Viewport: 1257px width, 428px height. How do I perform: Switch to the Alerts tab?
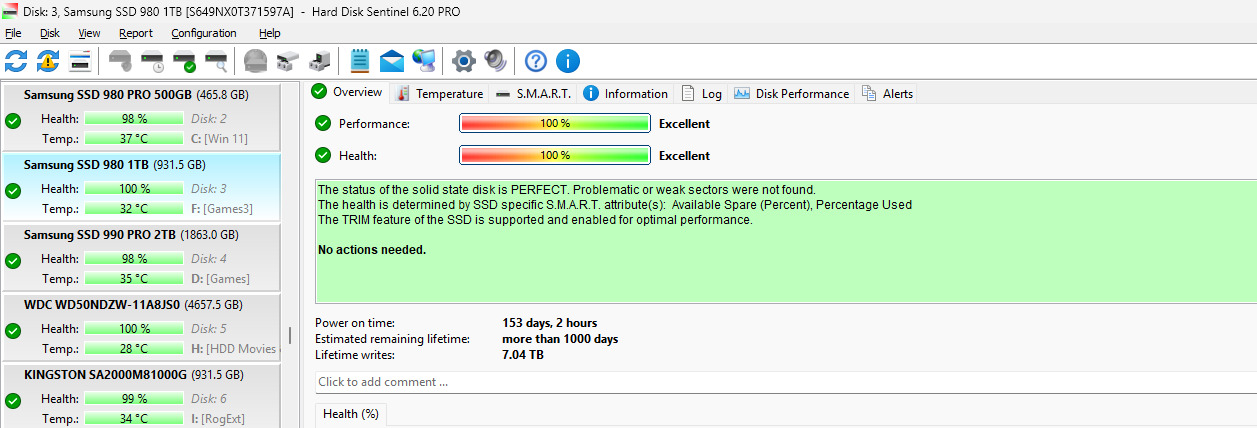887,93
